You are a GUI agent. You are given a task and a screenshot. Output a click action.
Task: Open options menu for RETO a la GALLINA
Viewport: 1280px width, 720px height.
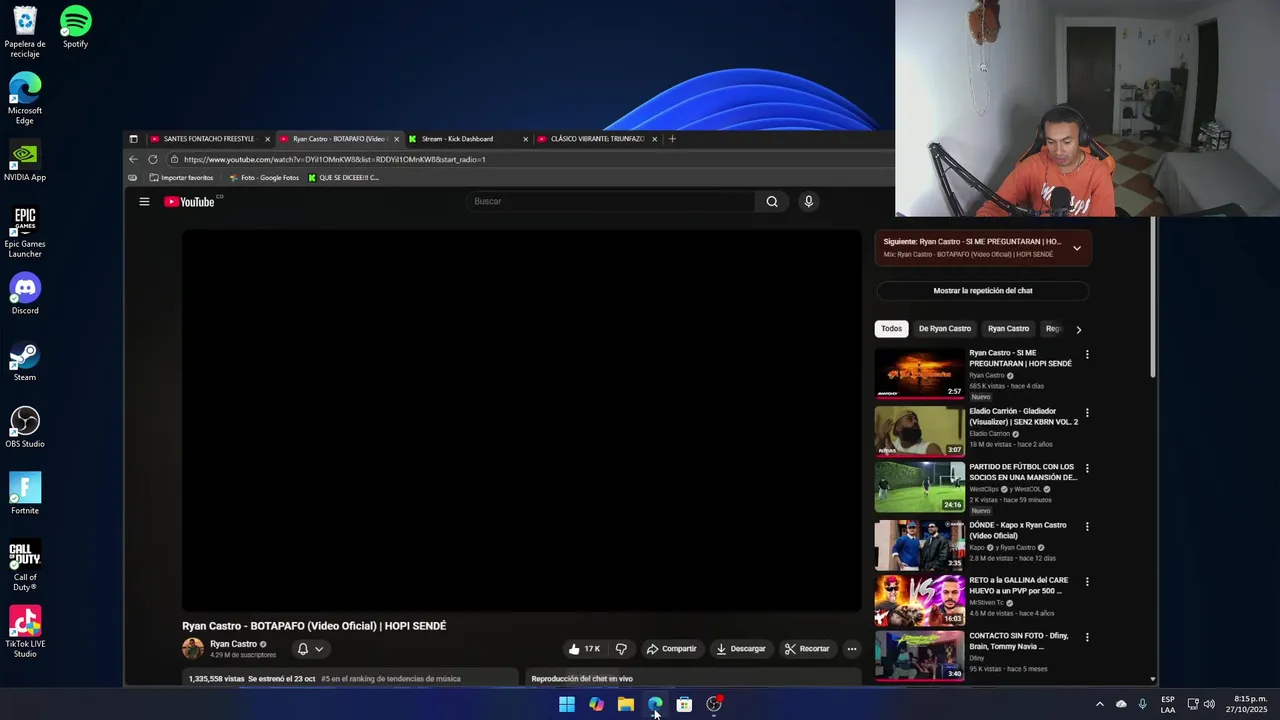tap(1087, 582)
